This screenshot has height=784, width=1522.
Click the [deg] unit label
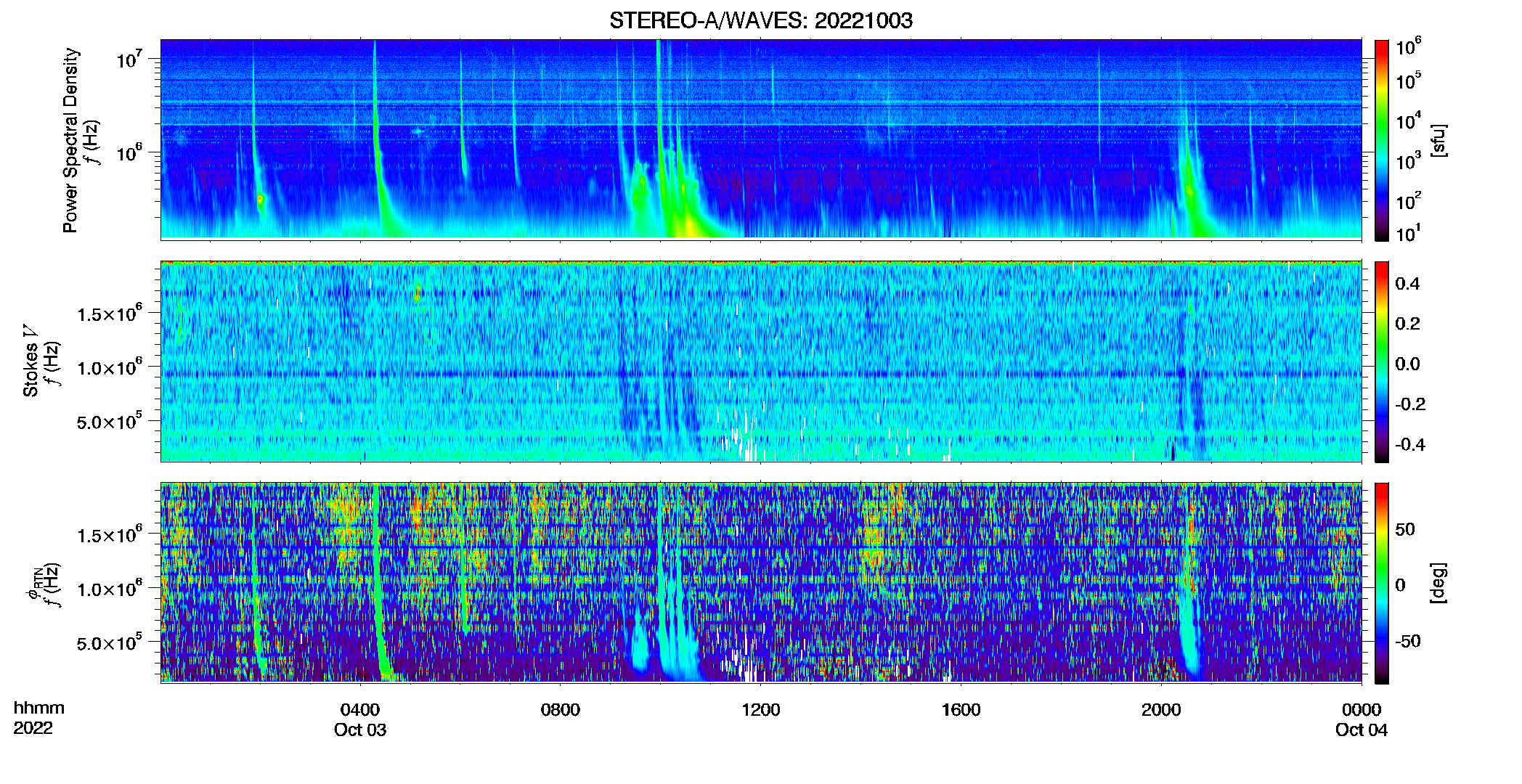(1438, 583)
